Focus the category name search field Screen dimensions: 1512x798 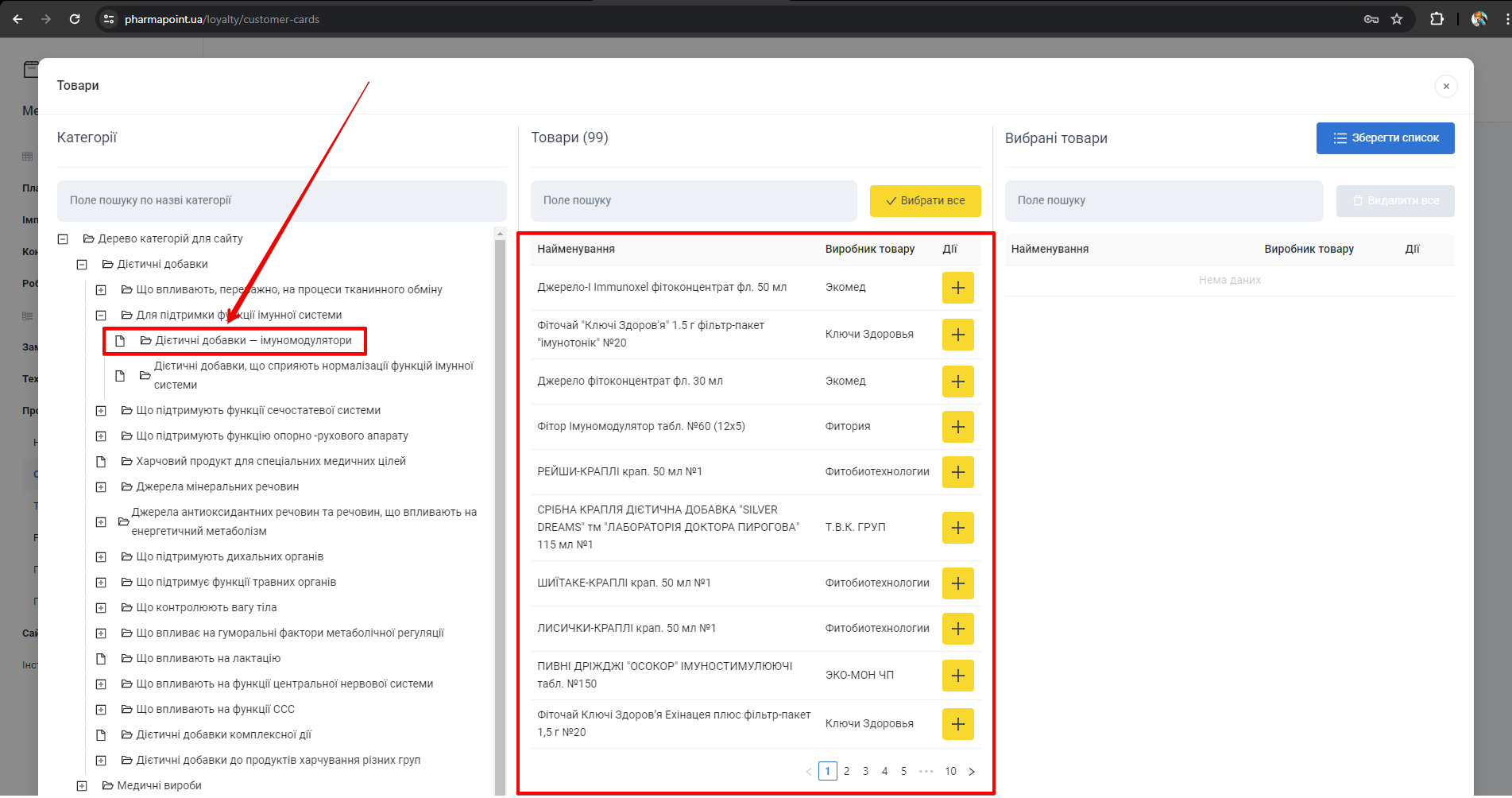281,201
